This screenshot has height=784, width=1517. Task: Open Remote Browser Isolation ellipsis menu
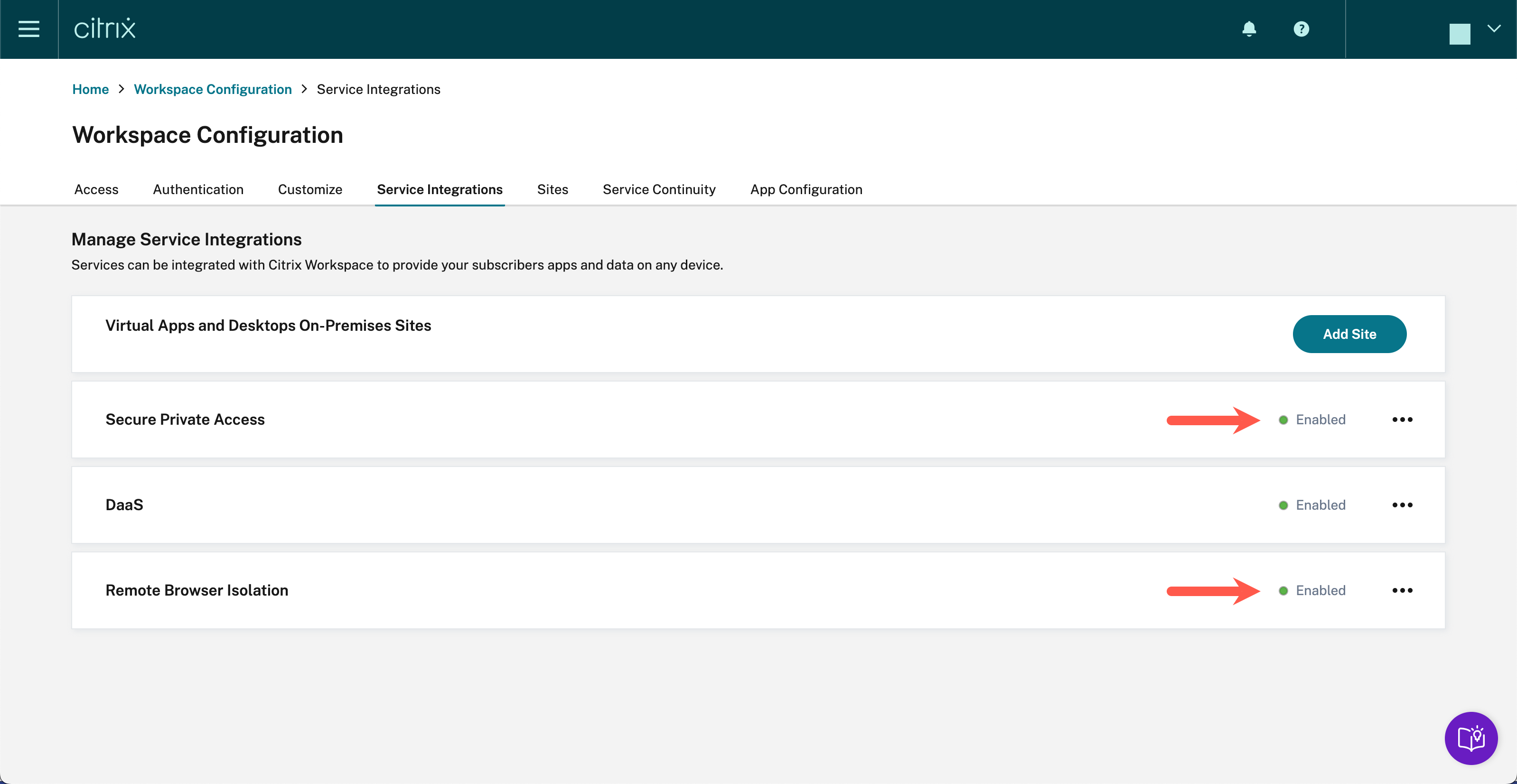[1402, 590]
